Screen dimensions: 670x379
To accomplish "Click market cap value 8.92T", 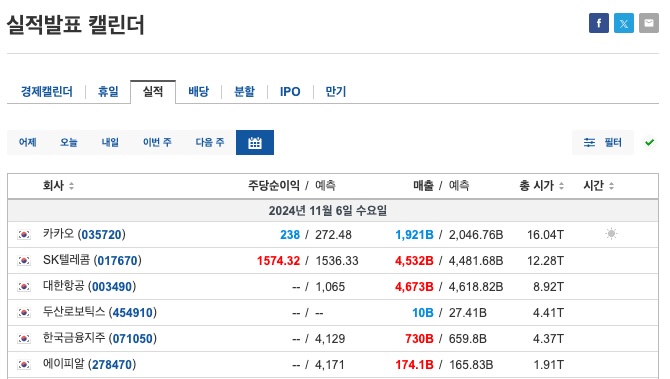I will point(548,287).
